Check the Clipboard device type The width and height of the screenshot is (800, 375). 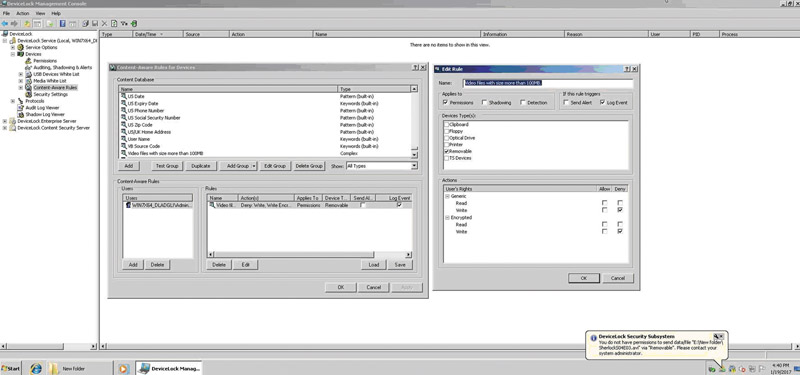(447, 124)
